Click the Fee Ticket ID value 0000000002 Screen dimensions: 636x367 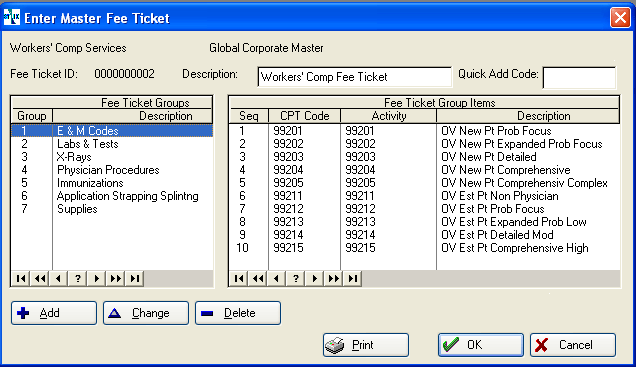click(124, 74)
